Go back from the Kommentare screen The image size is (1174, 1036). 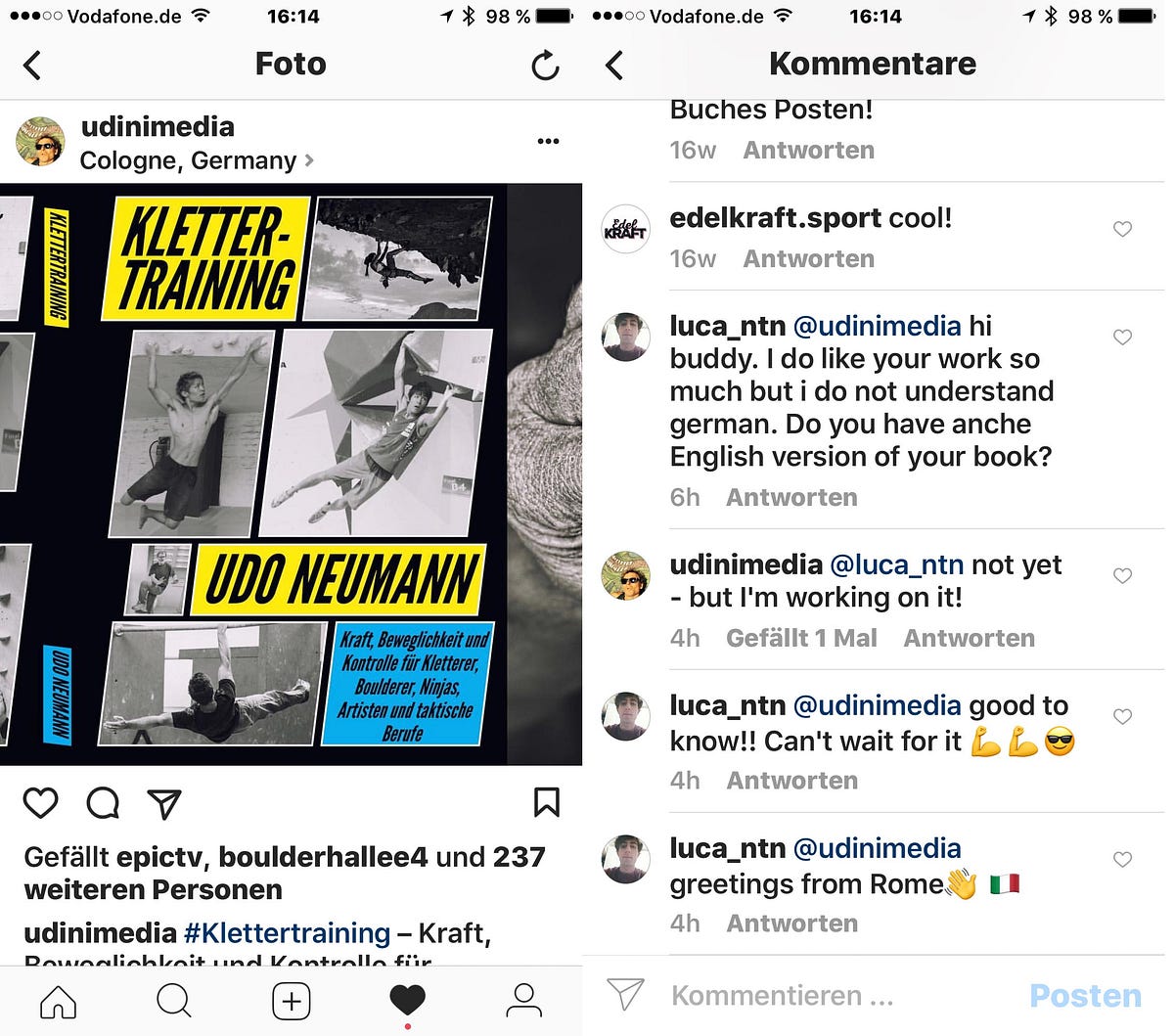point(614,66)
